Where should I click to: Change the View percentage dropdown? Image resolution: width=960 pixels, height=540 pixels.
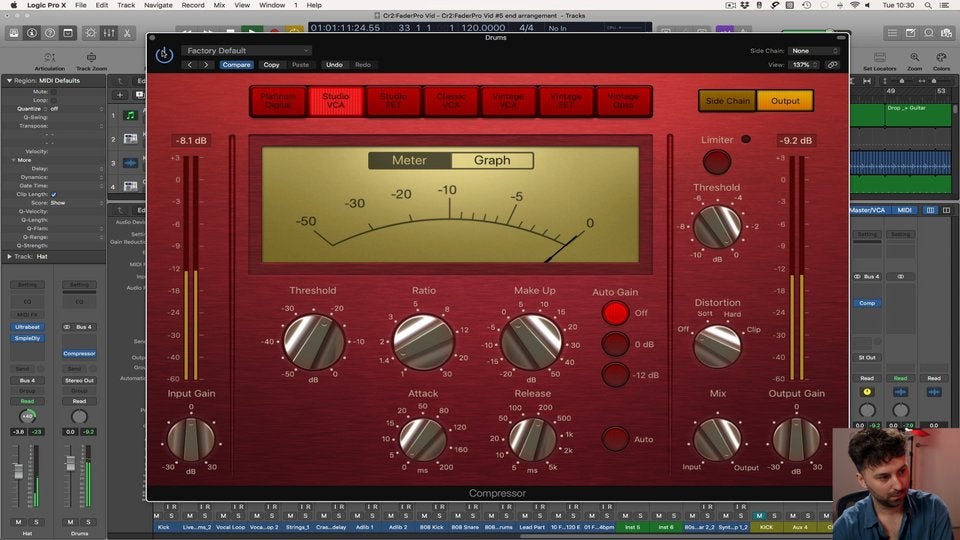[805, 64]
